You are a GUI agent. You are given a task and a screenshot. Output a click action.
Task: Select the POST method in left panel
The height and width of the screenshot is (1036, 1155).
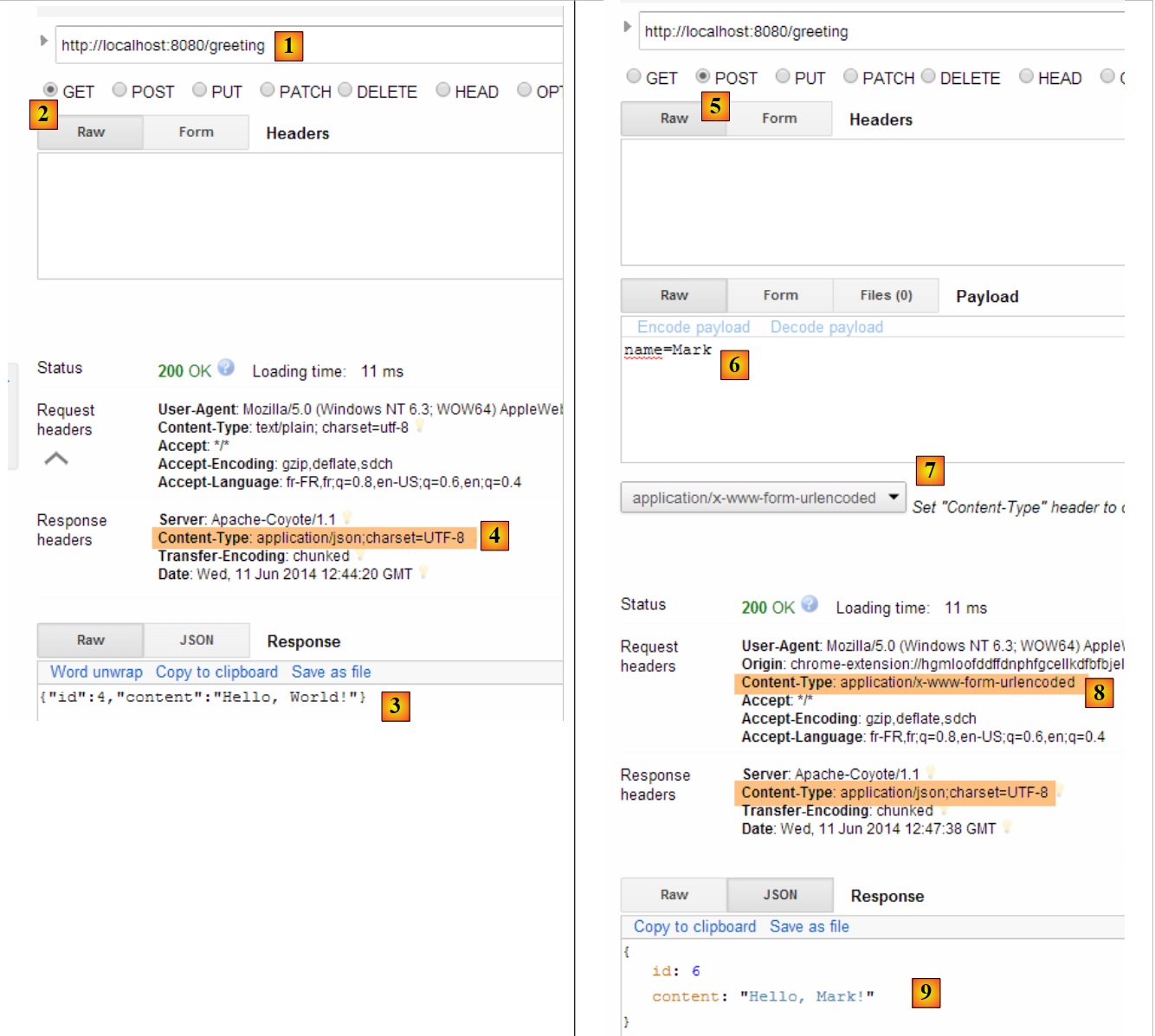(x=120, y=90)
